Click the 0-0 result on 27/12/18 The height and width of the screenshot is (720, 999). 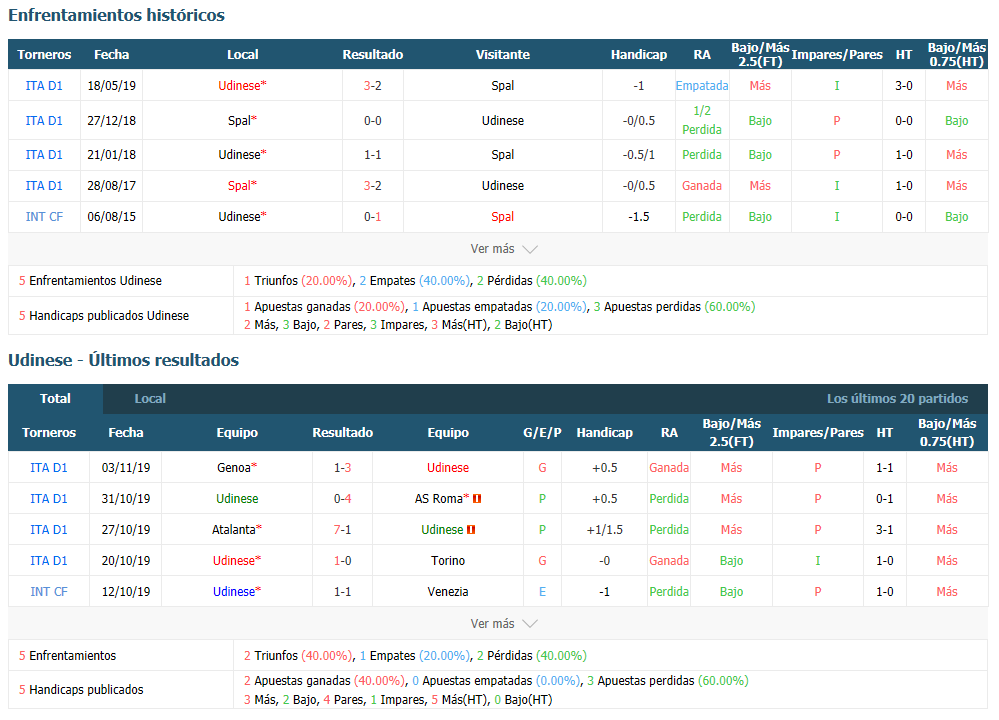tap(373, 120)
